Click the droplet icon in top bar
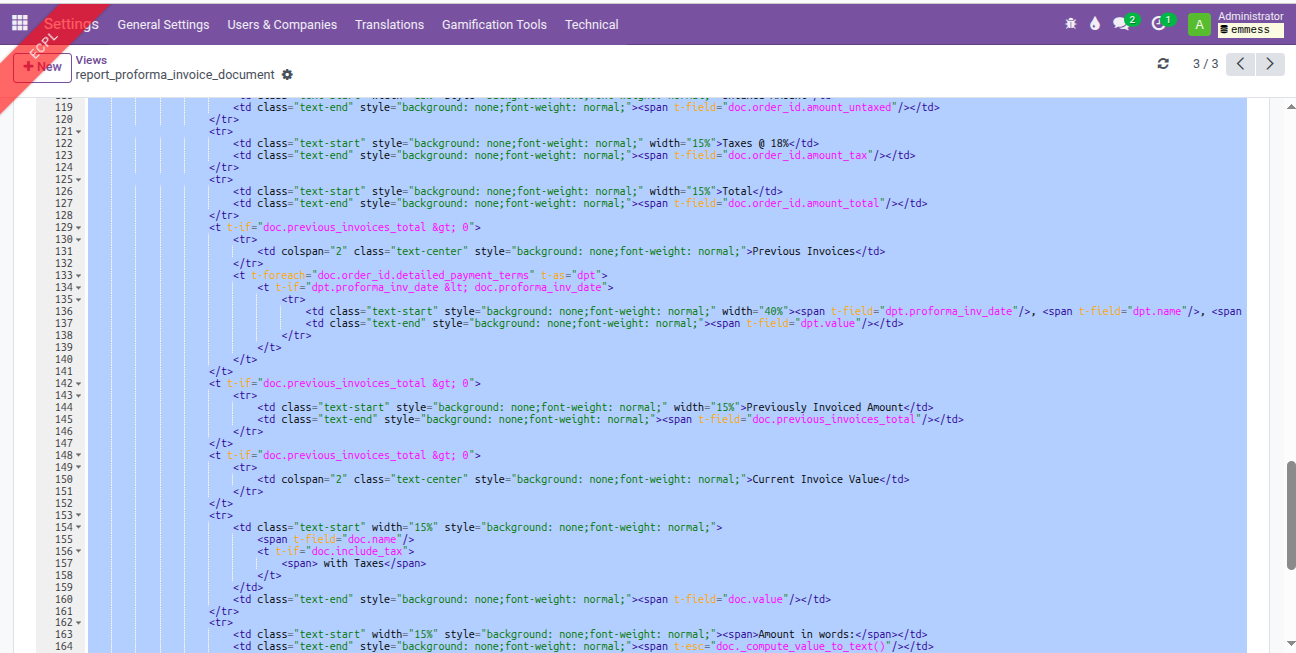This screenshot has height=653, width=1296. point(1095,24)
